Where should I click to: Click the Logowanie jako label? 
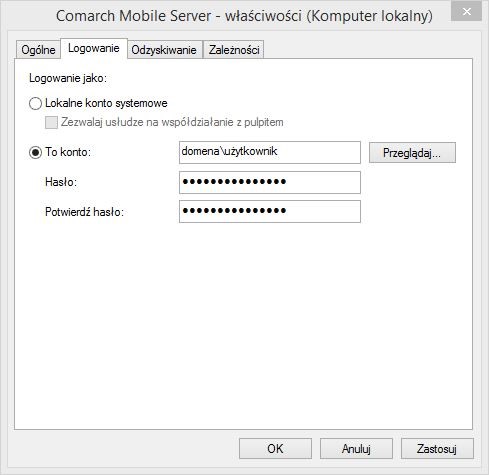(68, 78)
